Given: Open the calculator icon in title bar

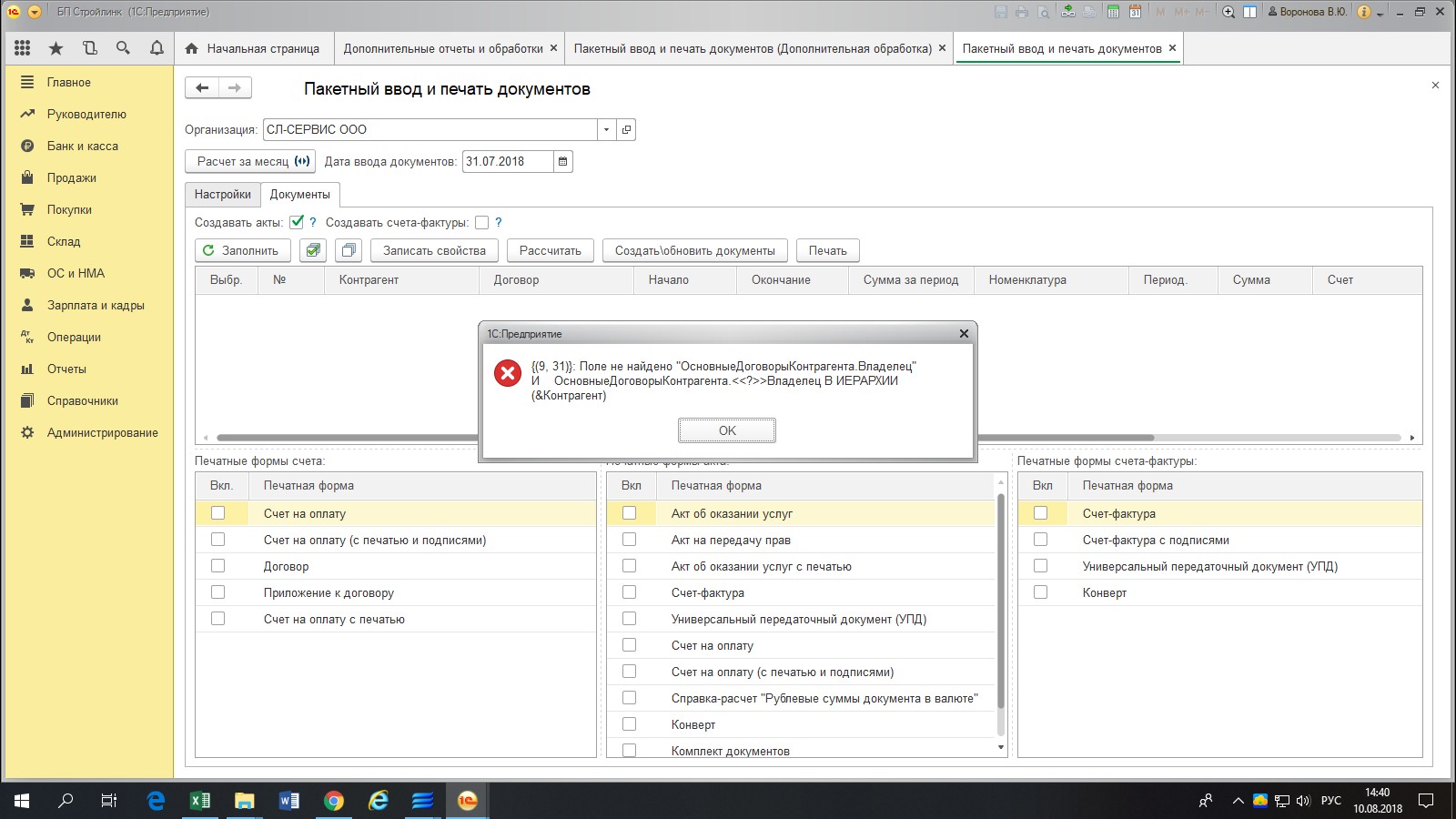Looking at the screenshot, I should click(x=1113, y=12).
